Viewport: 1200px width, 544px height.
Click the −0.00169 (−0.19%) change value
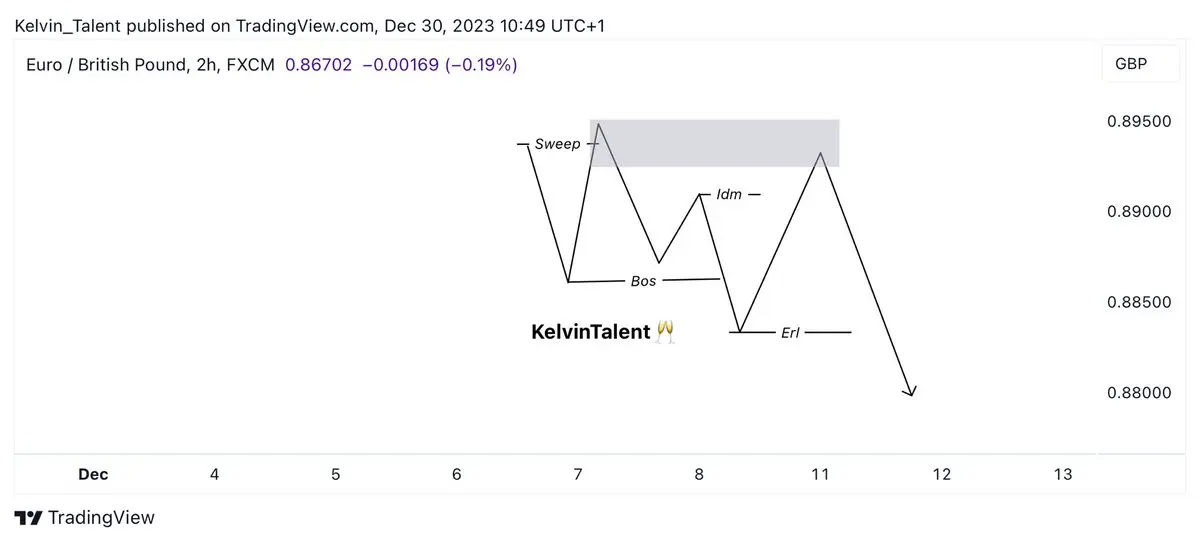[x=439, y=65]
